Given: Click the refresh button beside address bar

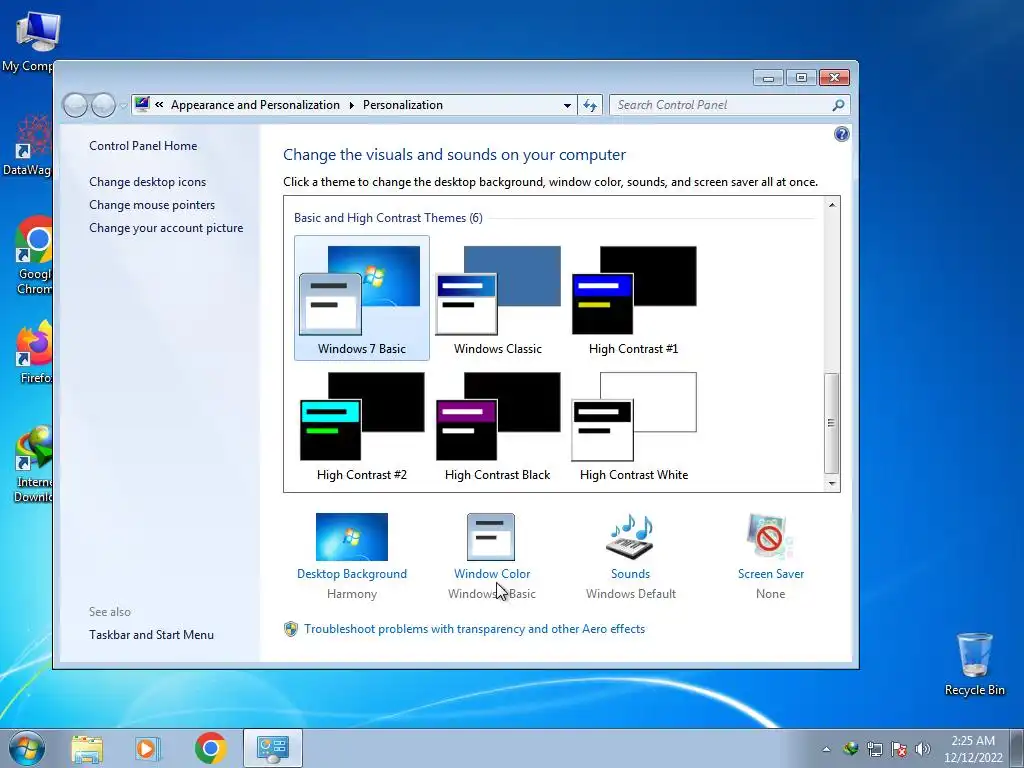Looking at the screenshot, I should pyautogui.click(x=590, y=105).
